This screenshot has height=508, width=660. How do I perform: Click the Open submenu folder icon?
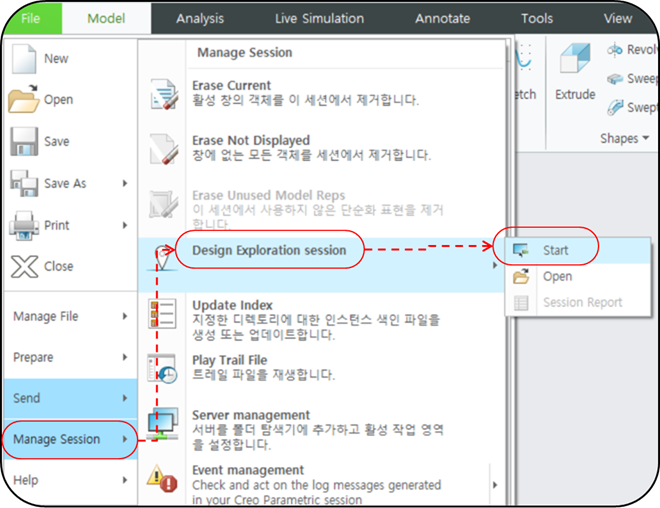(x=521, y=277)
